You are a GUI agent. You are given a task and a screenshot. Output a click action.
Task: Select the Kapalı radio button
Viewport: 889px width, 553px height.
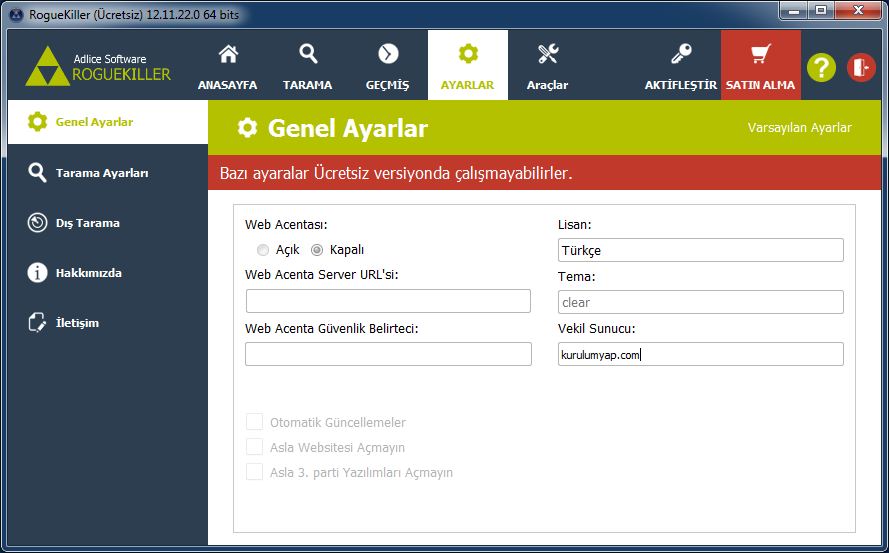[317, 250]
